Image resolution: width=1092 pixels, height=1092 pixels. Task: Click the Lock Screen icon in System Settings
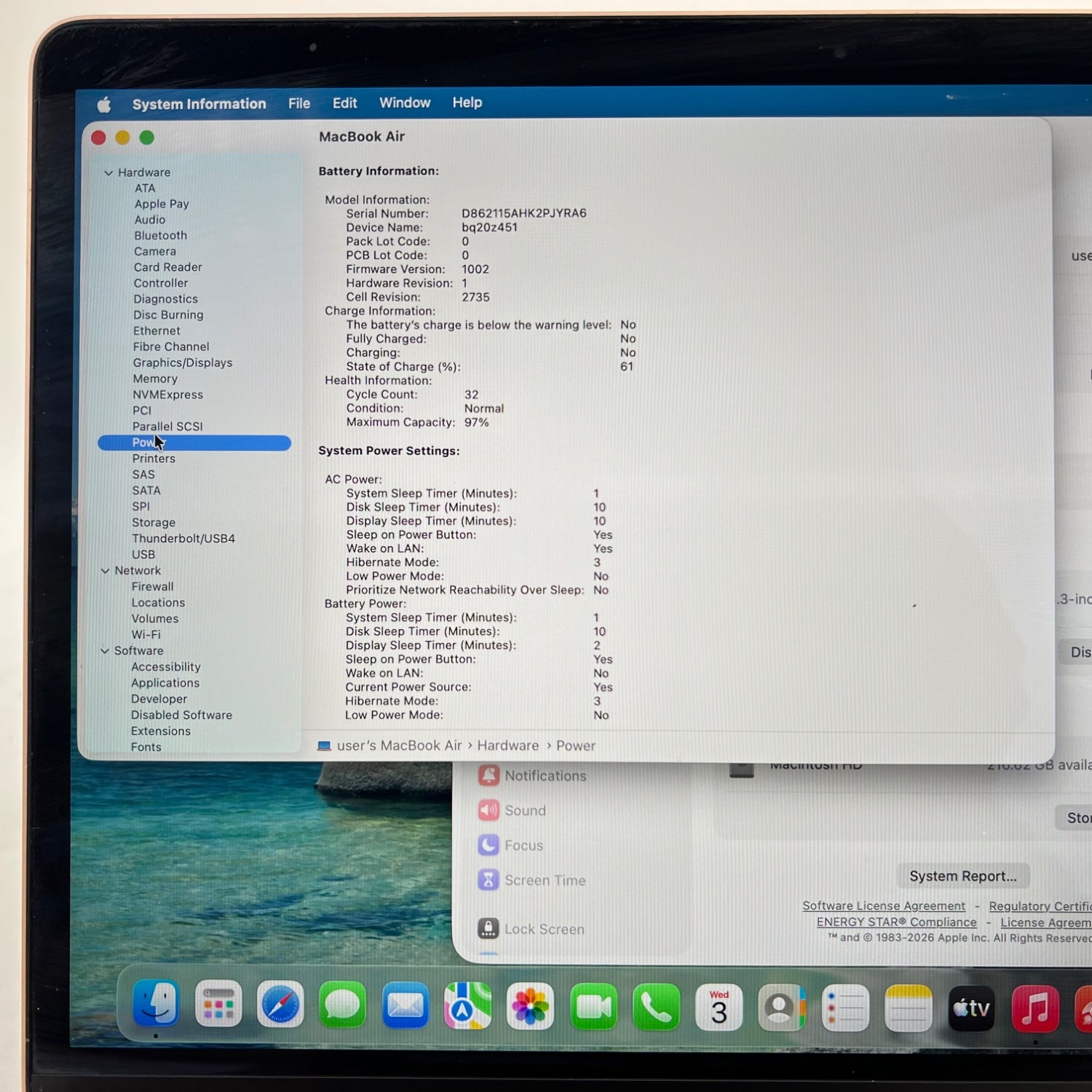tap(488, 929)
